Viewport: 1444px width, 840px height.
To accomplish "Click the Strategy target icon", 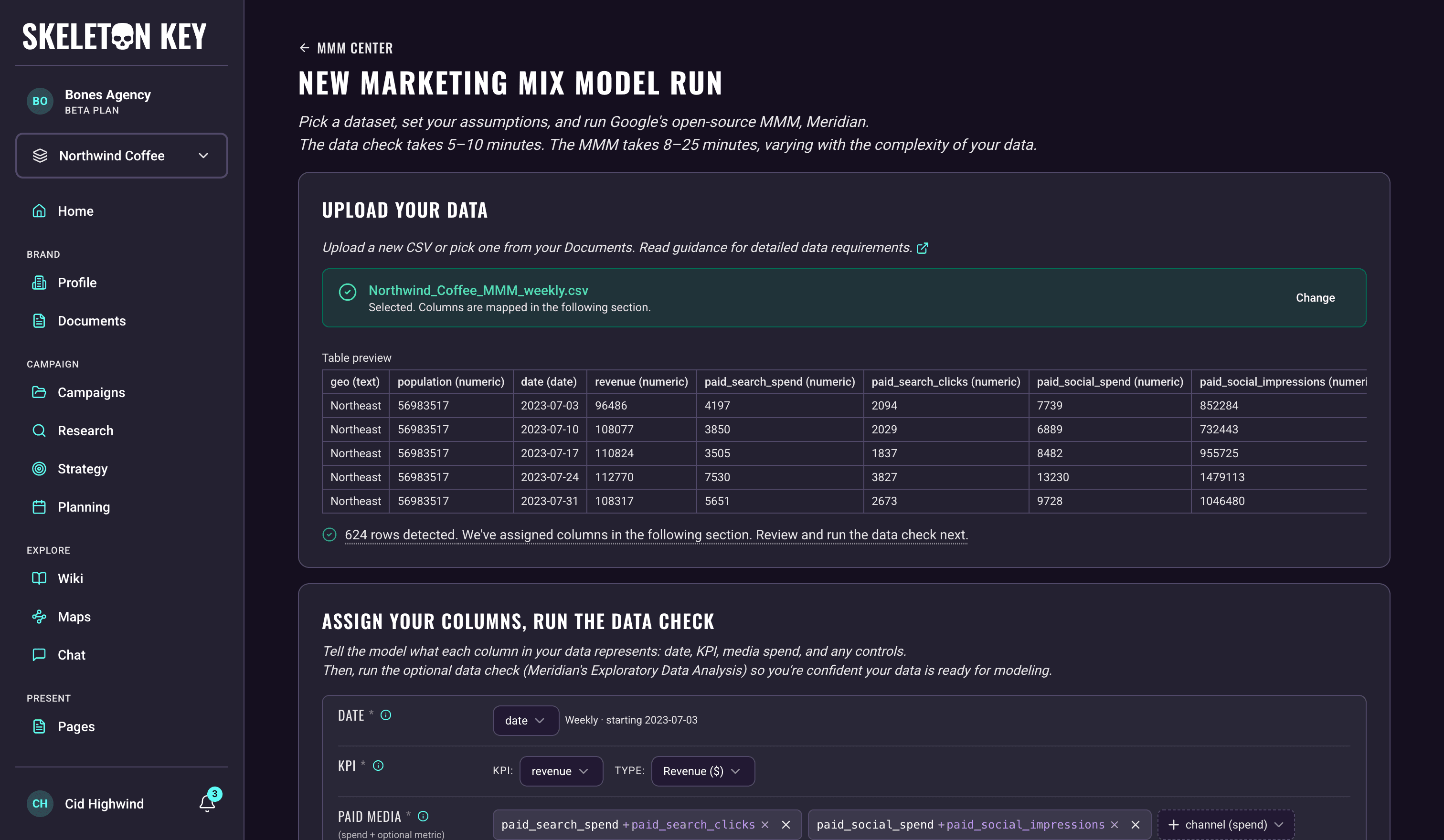I will (x=39, y=468).
